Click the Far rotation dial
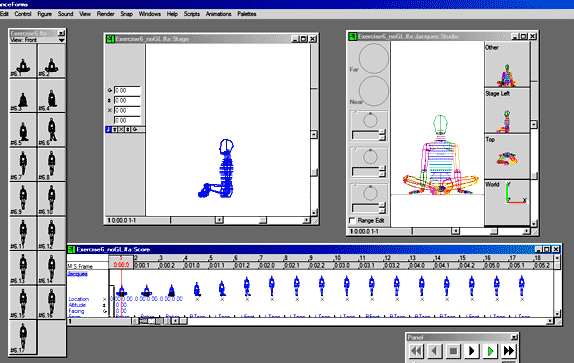This screenshot has width=574, height=363. point(373,59)
